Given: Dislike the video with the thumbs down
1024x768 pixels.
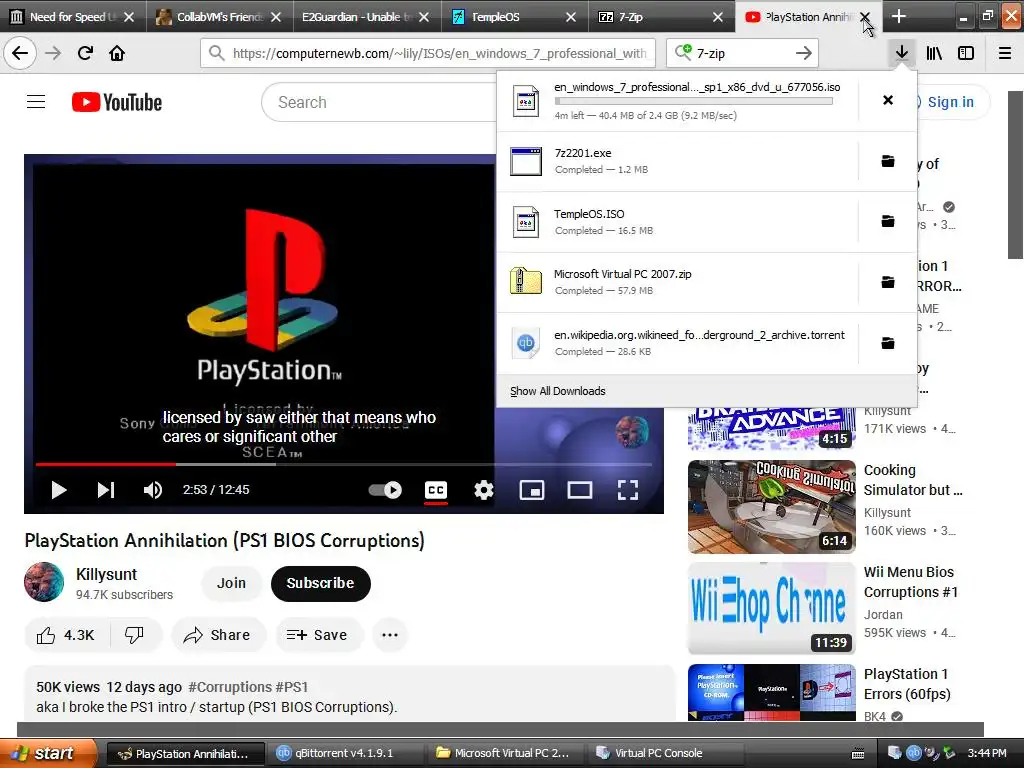Looking at the screenshot, I should 135,635.
